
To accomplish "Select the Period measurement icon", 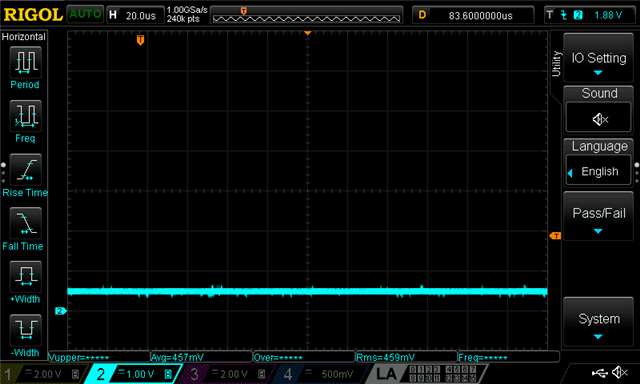I will [x=26, y=62].
